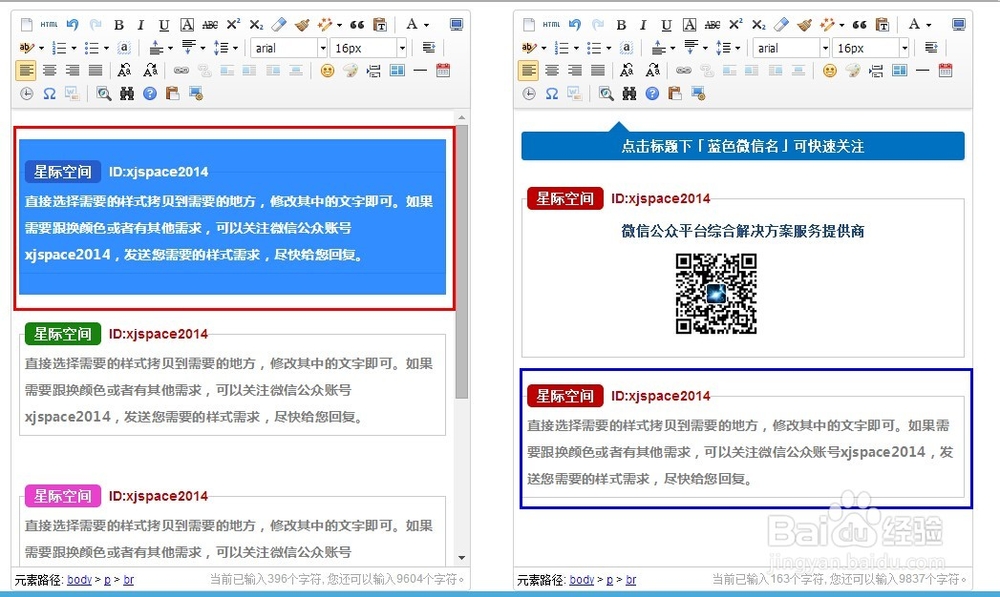
Task: Open the help icon in left editor
Action: coord(150,94)
